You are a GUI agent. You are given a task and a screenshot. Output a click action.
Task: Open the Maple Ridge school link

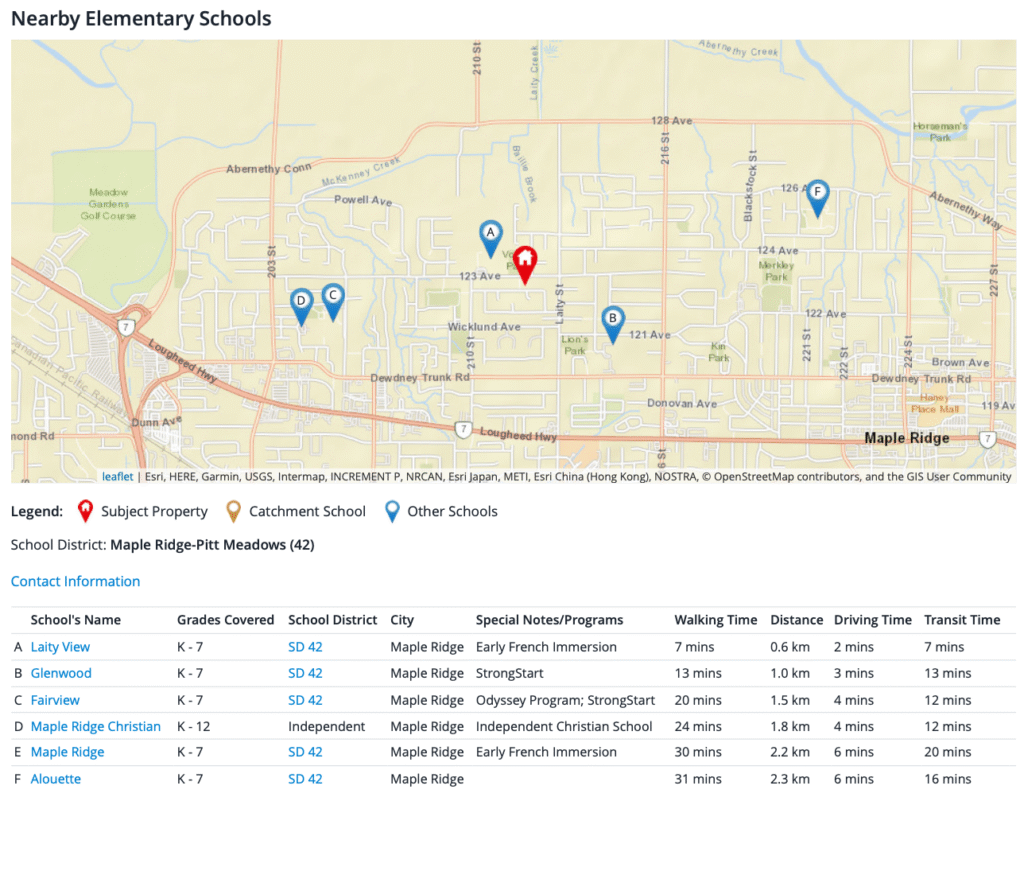click(x=67, y=752)
